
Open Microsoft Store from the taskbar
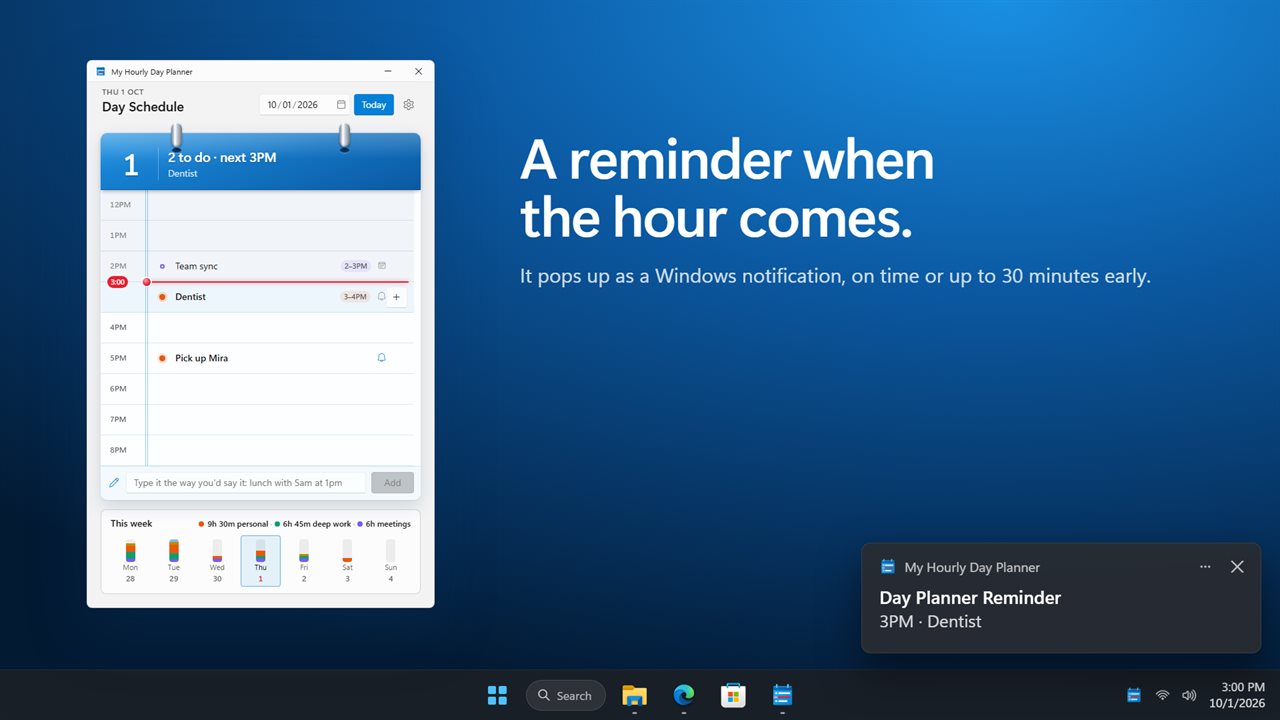coord(733,695)
